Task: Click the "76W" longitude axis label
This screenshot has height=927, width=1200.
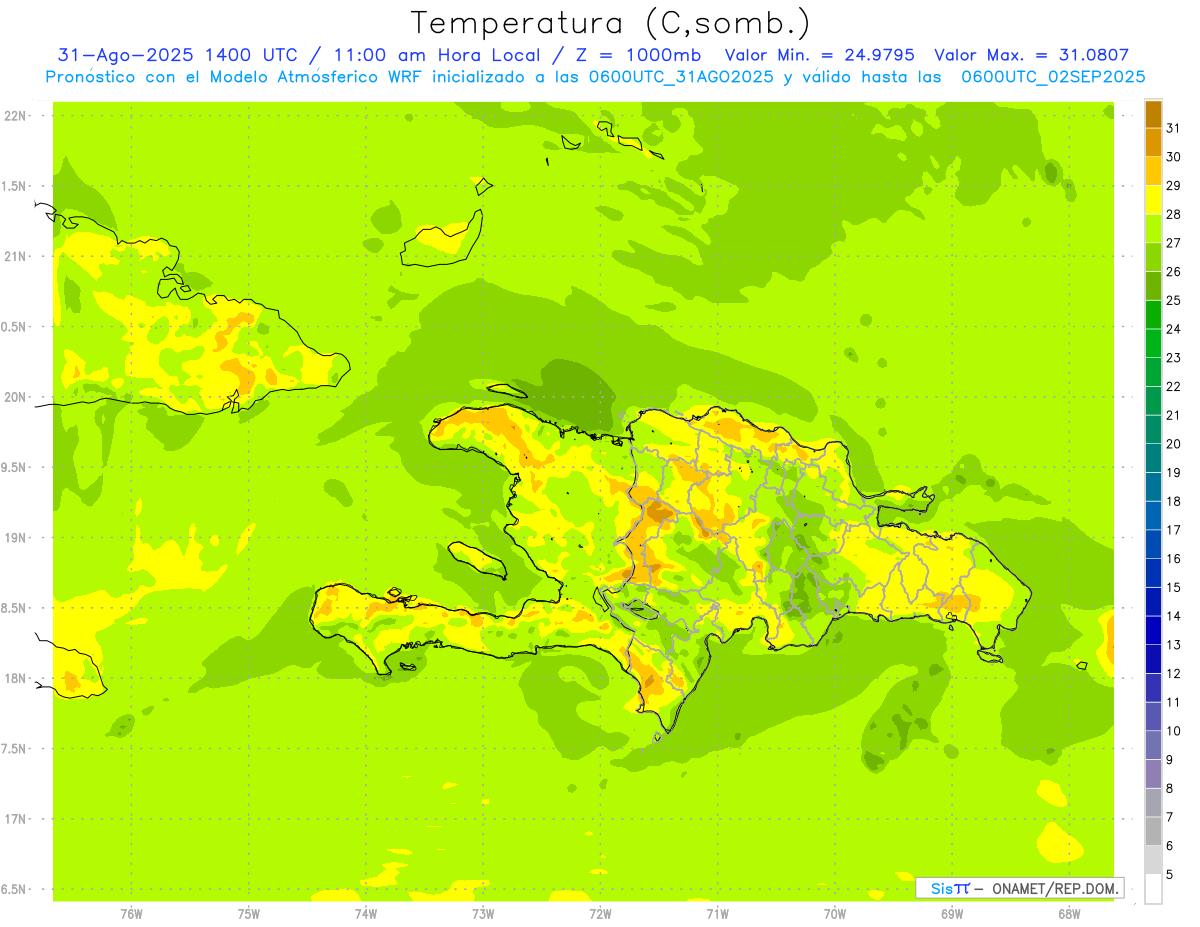Action: click(x=131, y=913)
